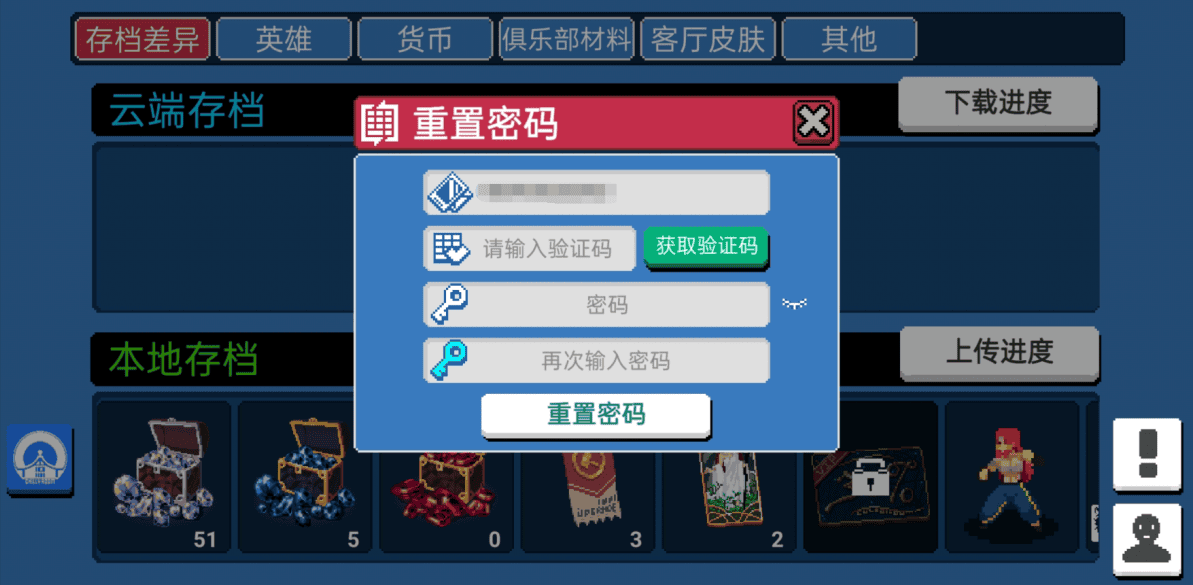This screenshot has width=1193, height=585.
Task: Click the 获取验证码 button
Action: click(707, 247)
